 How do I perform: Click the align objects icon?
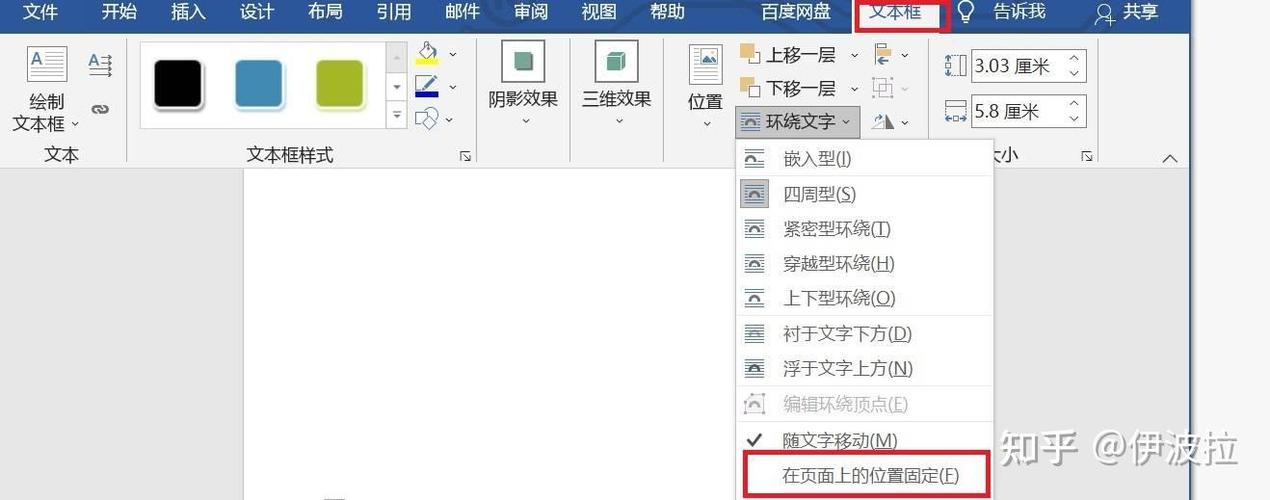[884, 54]
